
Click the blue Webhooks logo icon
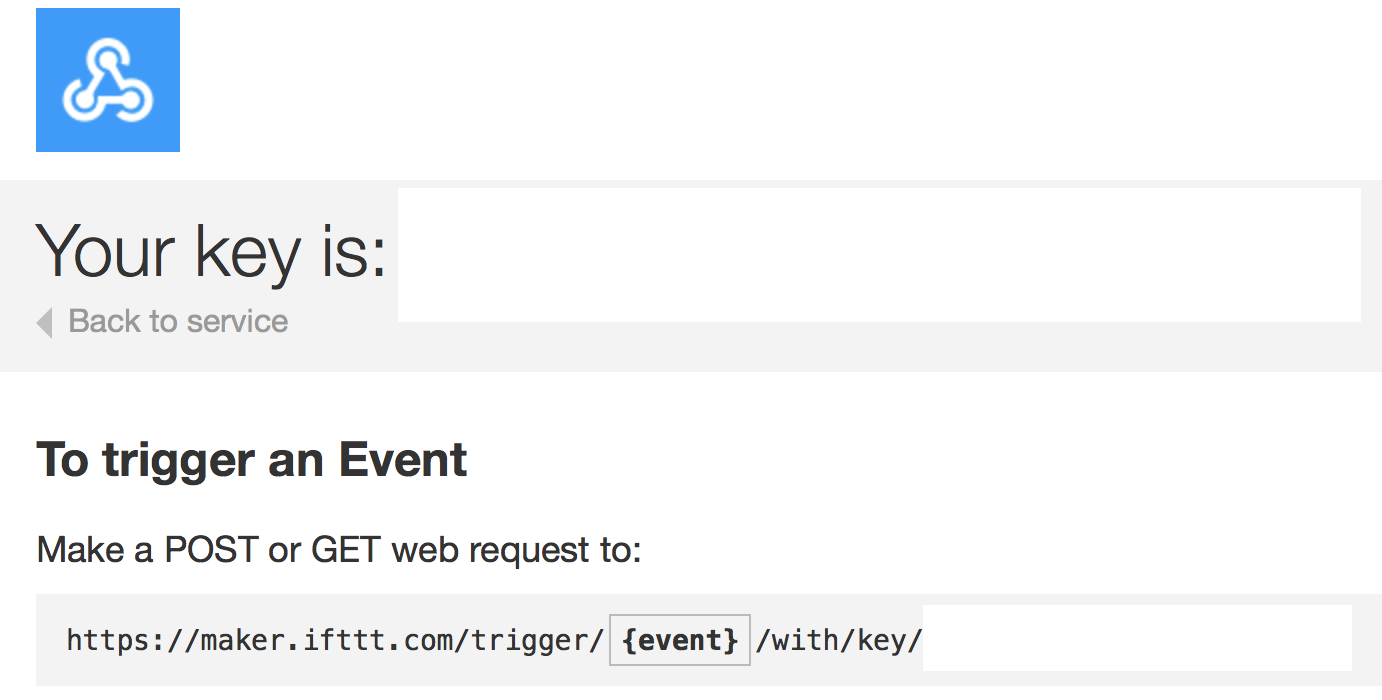tap(108, 80)
